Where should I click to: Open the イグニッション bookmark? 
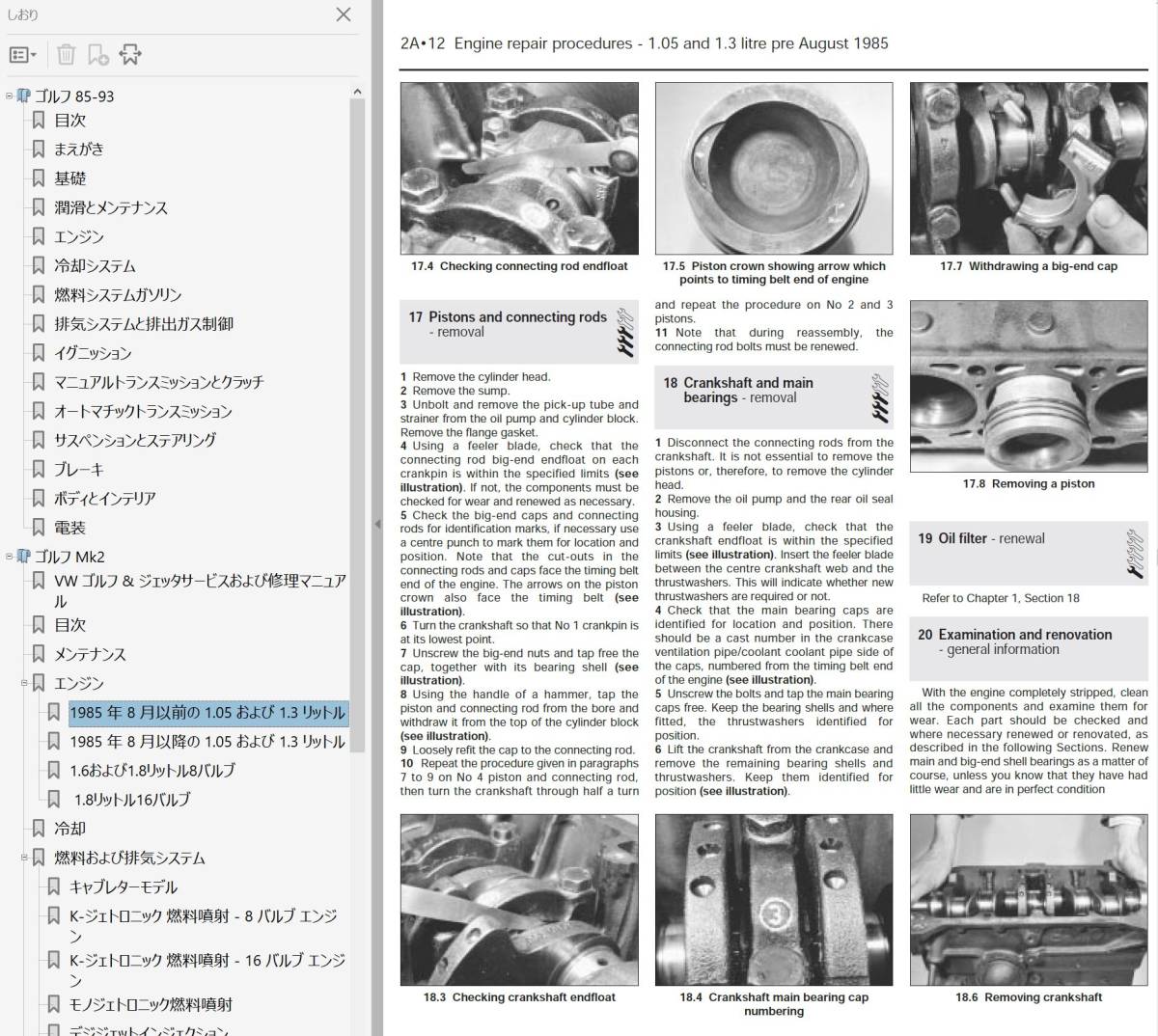click(93, 353)
